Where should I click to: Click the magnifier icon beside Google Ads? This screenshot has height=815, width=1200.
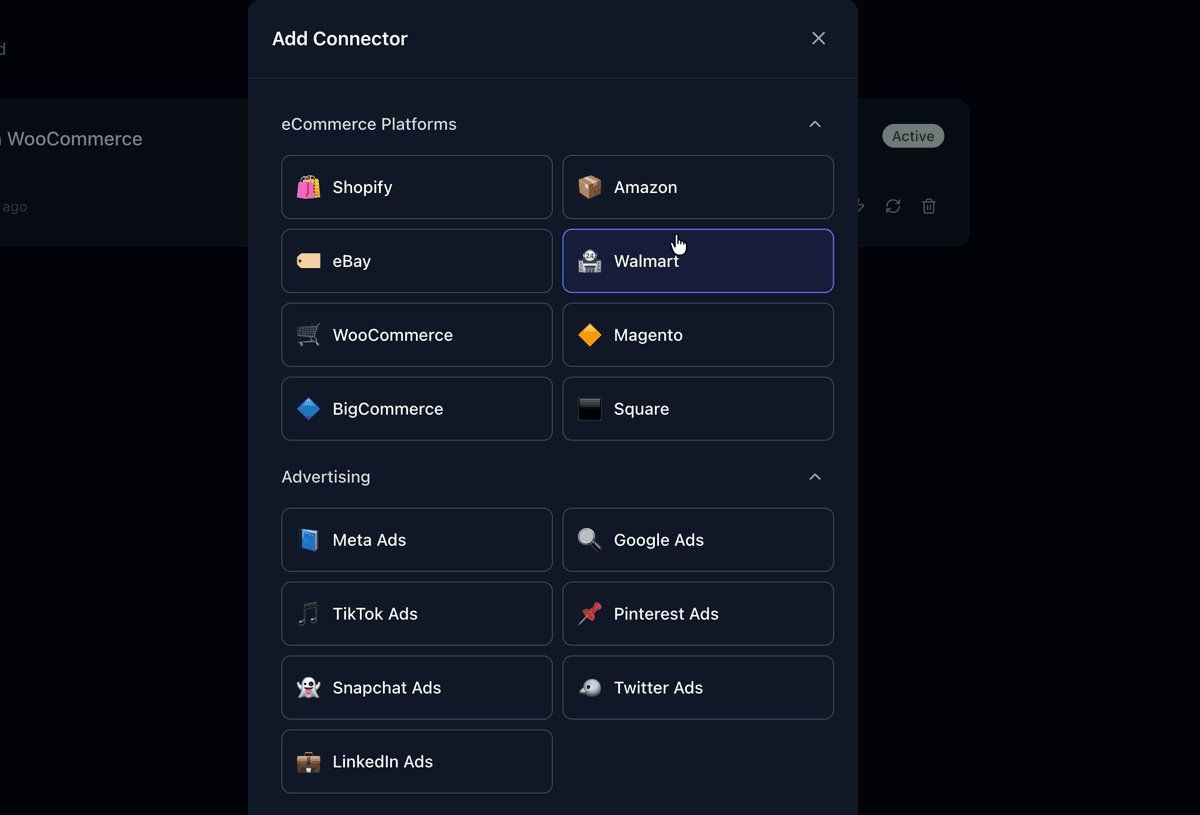(x=589, y=539)
